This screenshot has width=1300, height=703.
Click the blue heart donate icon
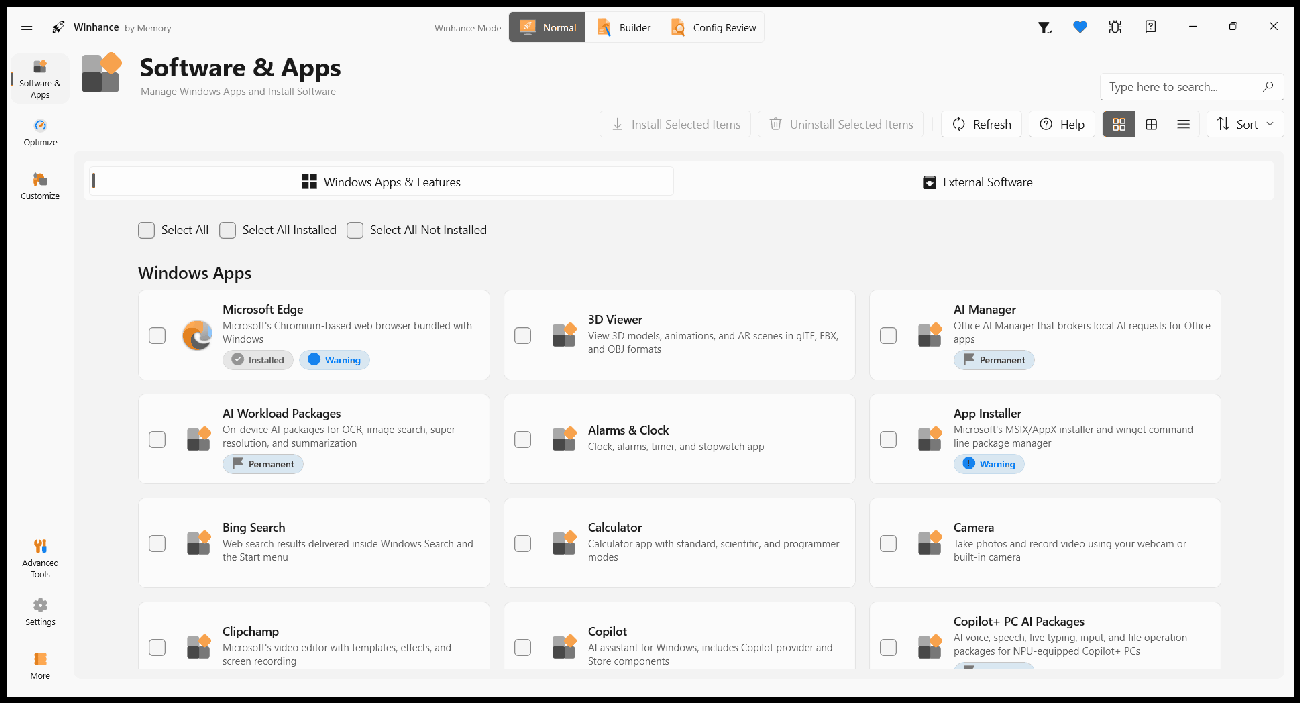click(x=1080, y=27)
